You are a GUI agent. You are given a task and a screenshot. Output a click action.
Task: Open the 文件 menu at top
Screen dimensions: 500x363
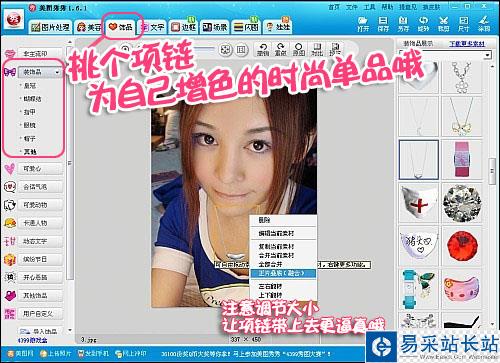pos(351,7)
